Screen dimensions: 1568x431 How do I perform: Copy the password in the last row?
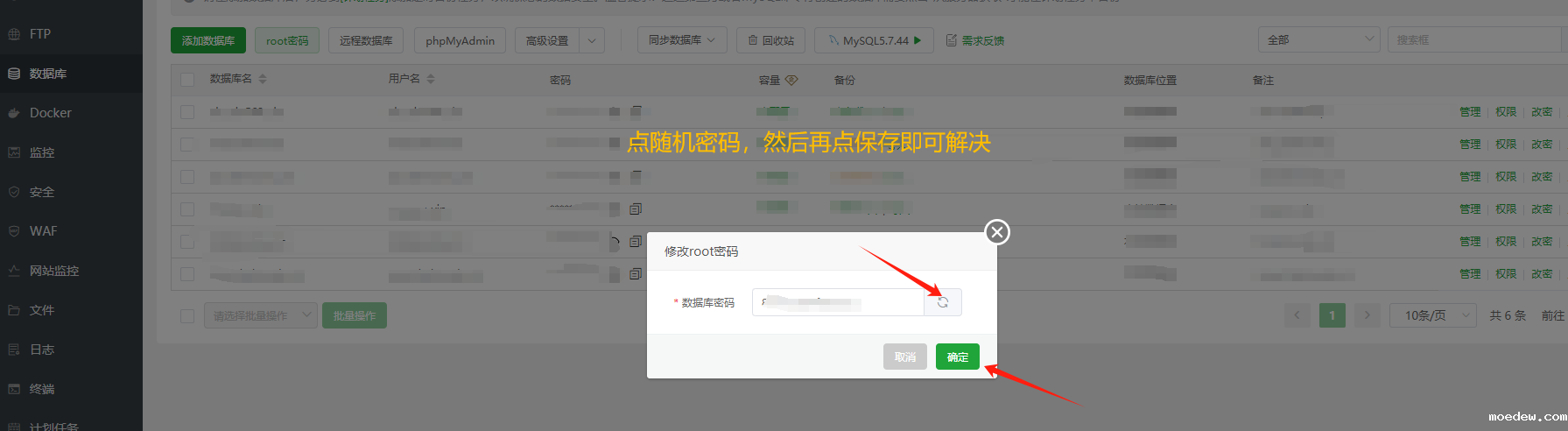[636, 274]
